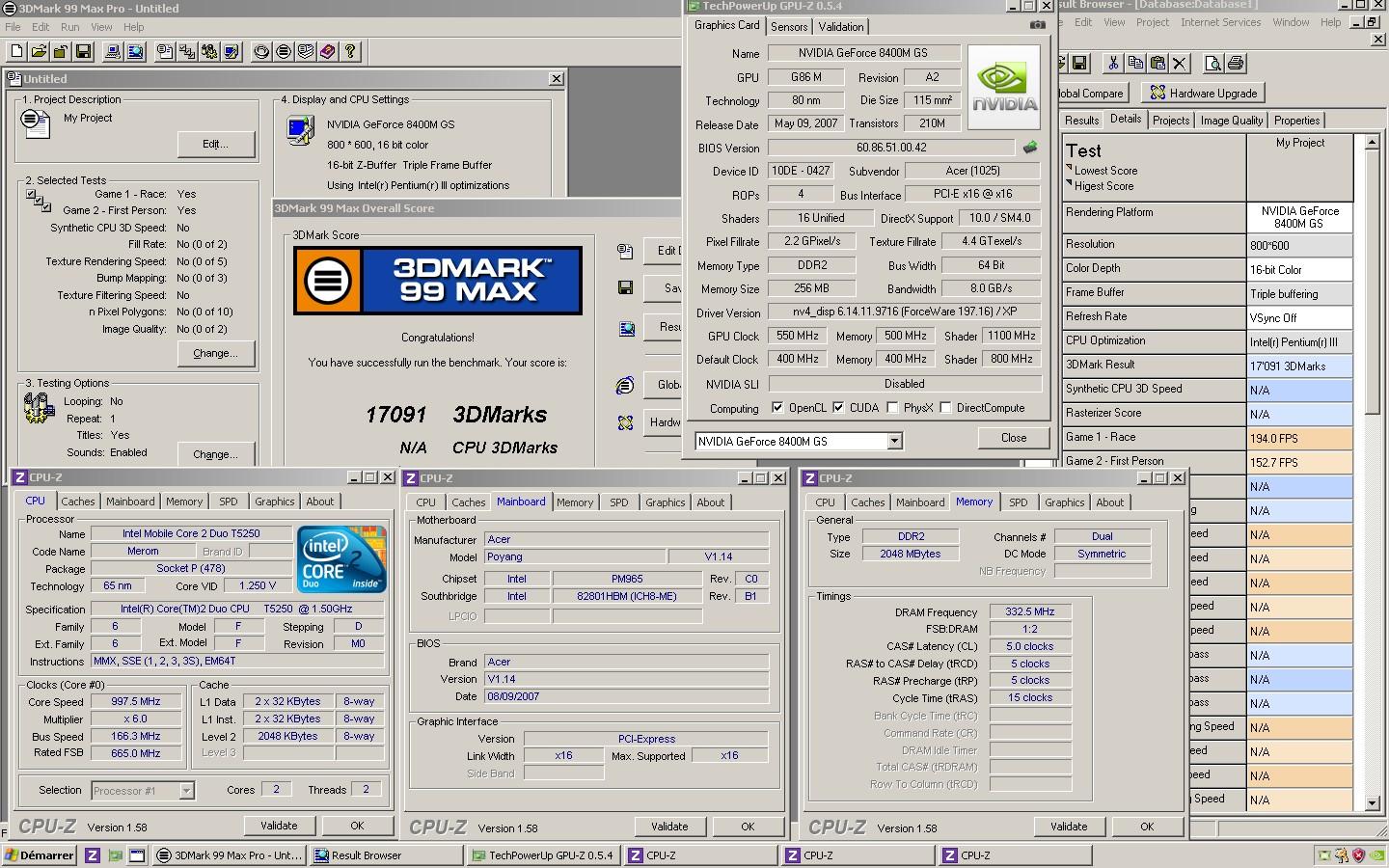Switch to Sensors tab in GPU-Z

click(789, 27)
